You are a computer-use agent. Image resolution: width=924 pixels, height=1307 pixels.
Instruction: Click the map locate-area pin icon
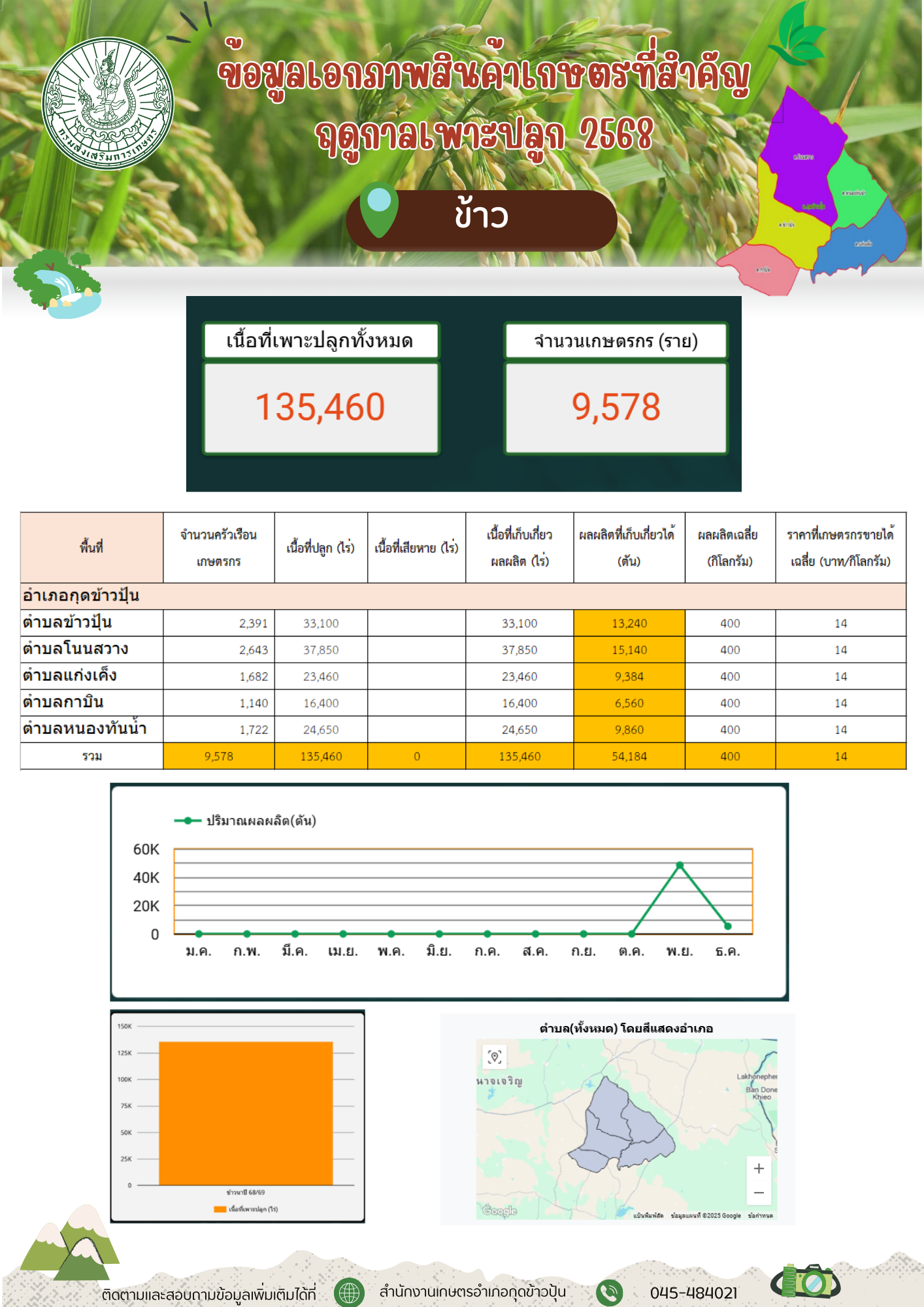(x=495, y=1057)
